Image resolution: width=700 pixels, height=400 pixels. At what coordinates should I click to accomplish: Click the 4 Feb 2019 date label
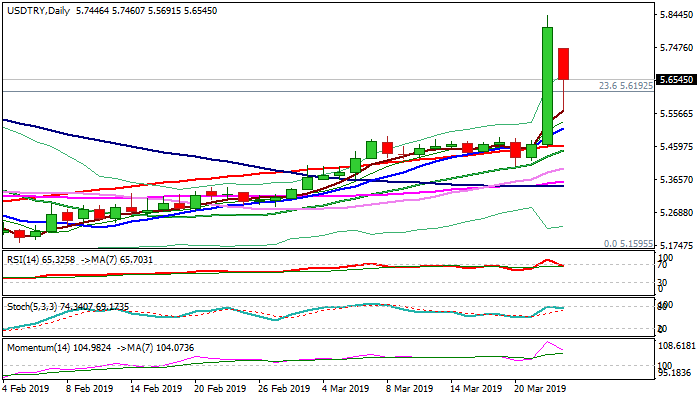[x=26, y=388]
